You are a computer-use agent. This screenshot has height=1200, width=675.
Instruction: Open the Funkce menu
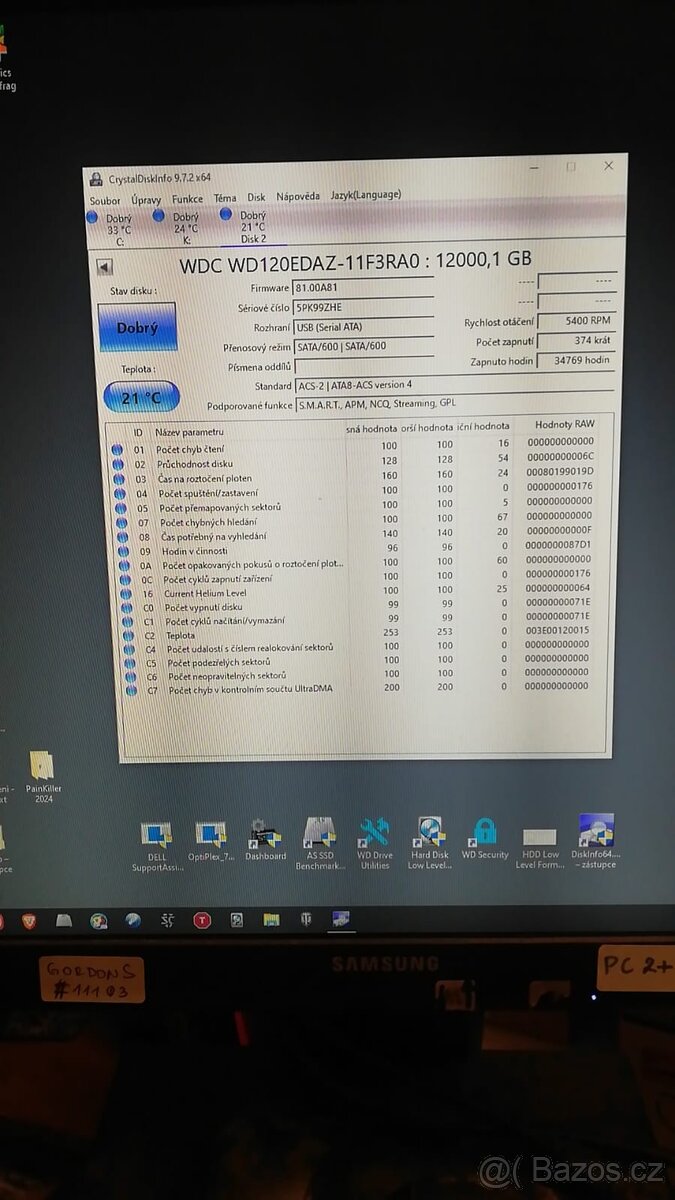[x=187, y=199]
